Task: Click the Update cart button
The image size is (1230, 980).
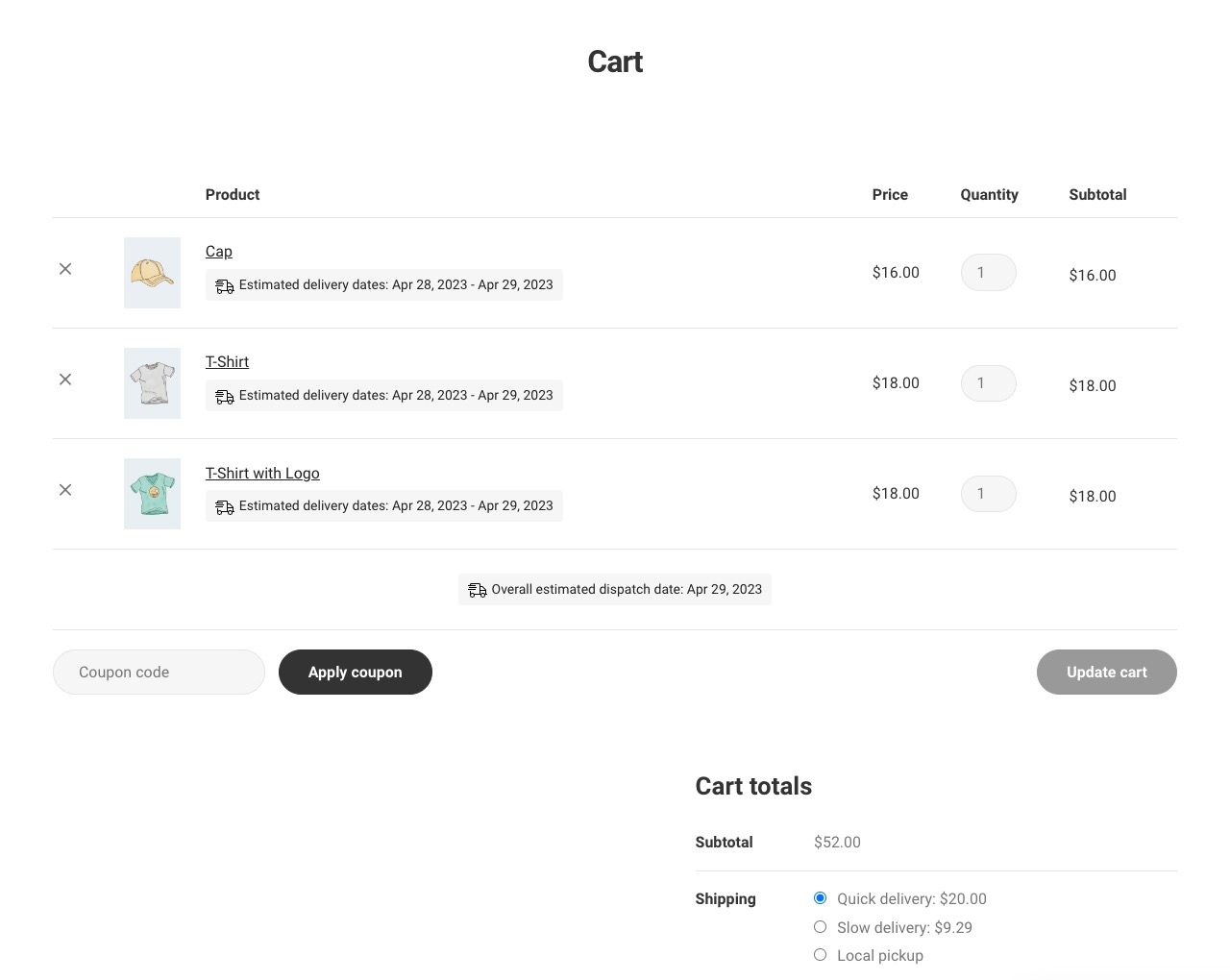Action: tap(1106, 673)
